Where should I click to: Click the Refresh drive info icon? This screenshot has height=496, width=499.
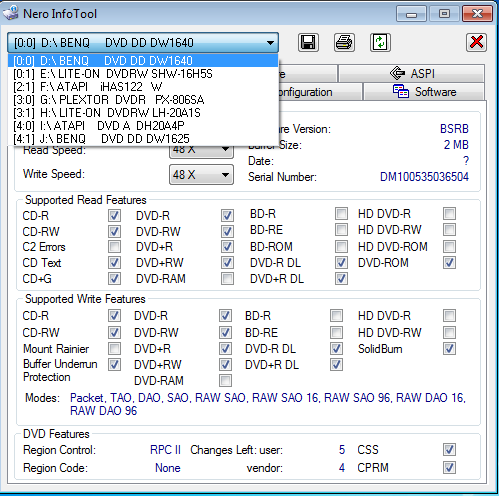click(x=380, y=42)
